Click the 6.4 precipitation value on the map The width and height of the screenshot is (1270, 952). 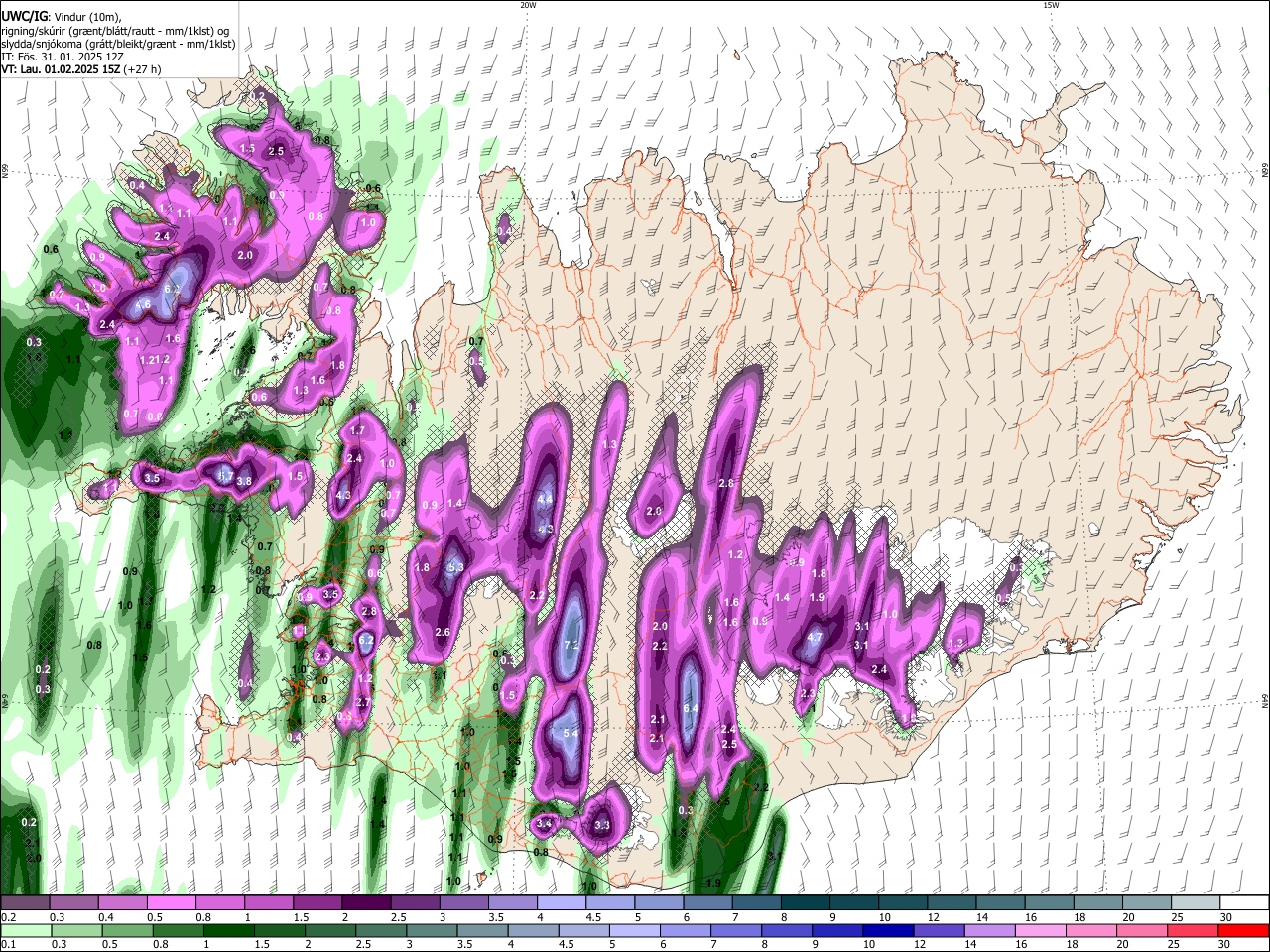(x=692, y=708)
